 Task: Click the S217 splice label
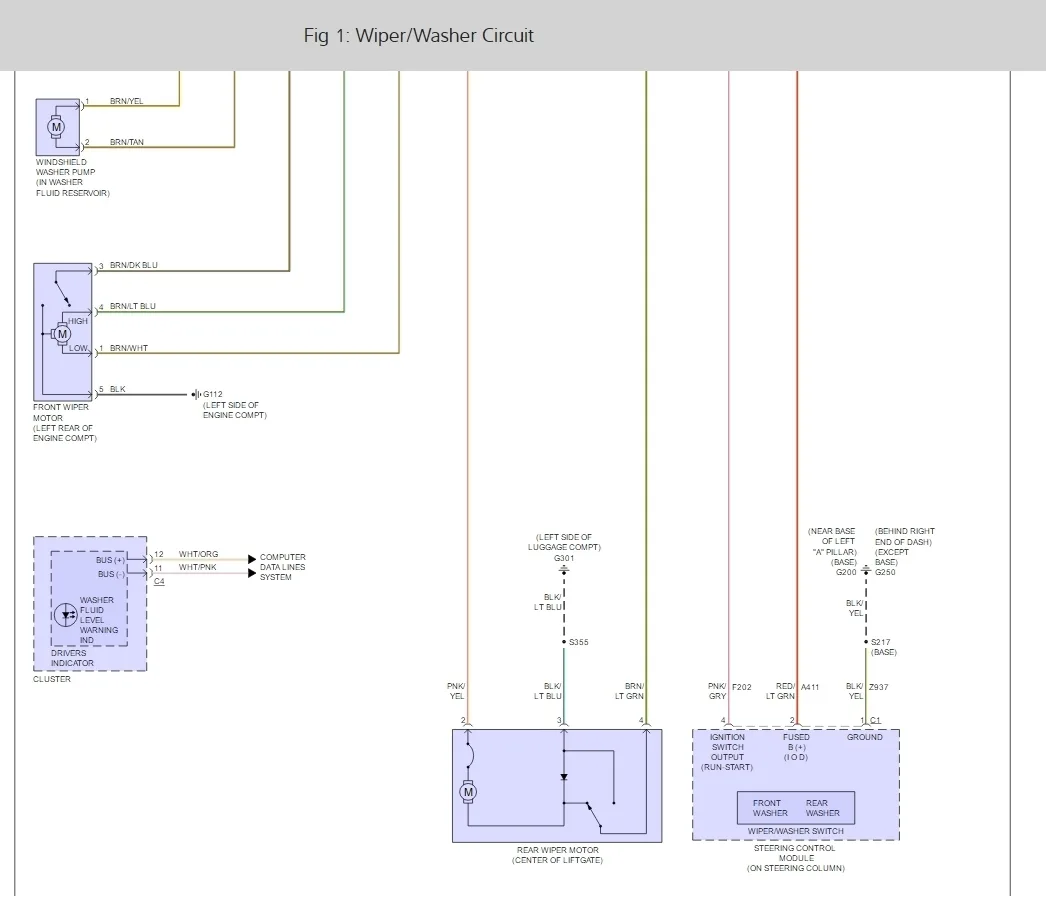tap(881, 642)
